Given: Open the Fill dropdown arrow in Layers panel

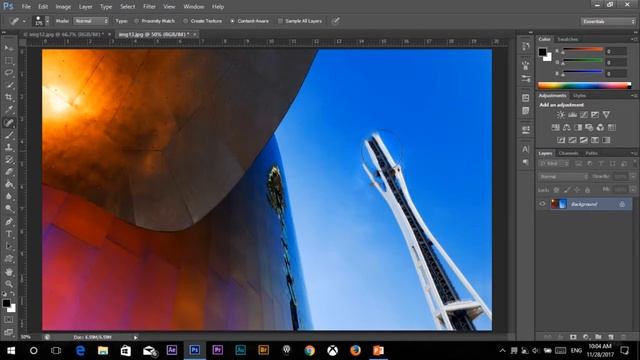Looking at the screenshot, I should point(633,189).
